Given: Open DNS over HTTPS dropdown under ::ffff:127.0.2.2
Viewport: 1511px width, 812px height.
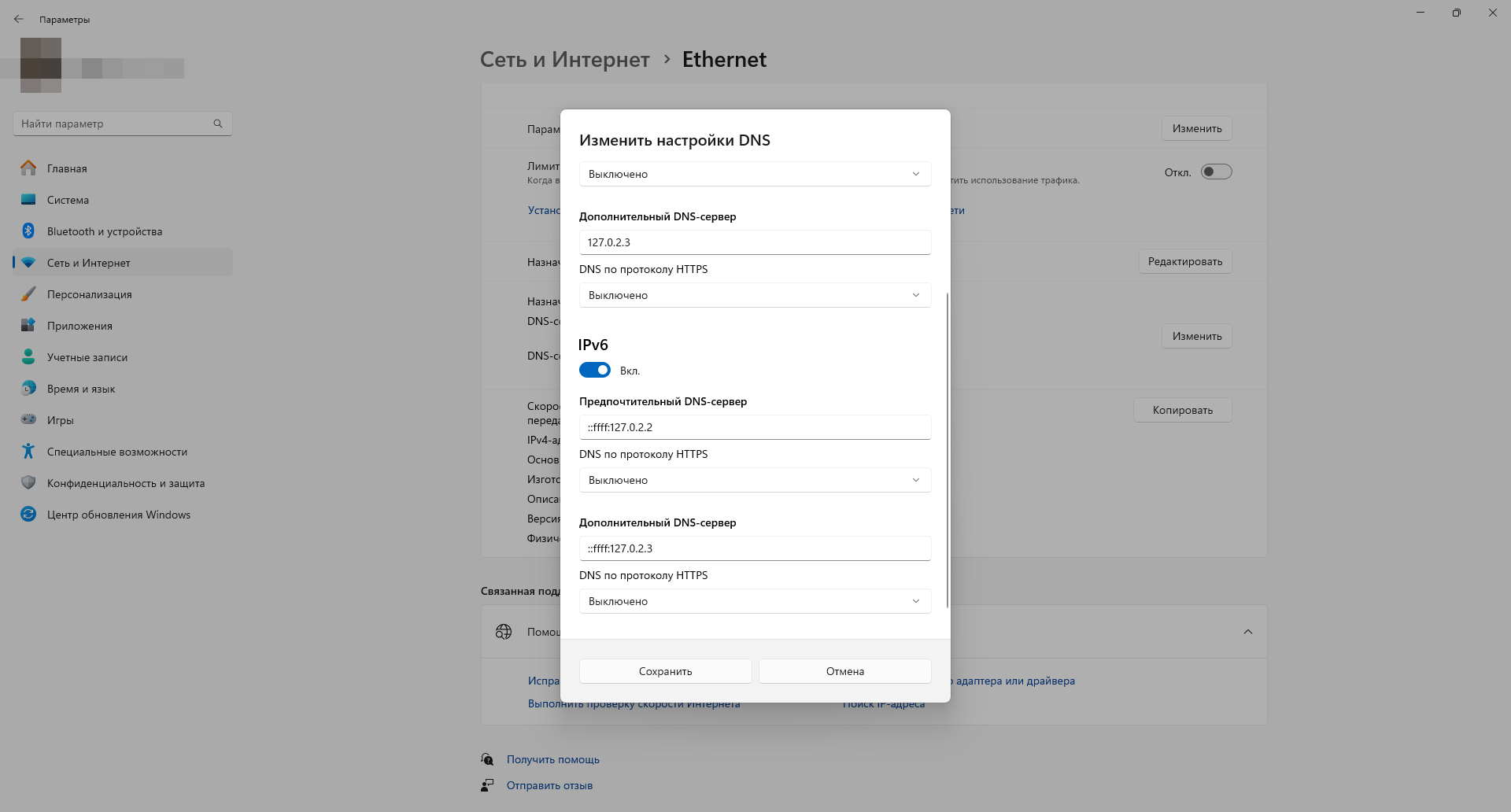Looking at the screenshot, I should (x=755, y=480).
